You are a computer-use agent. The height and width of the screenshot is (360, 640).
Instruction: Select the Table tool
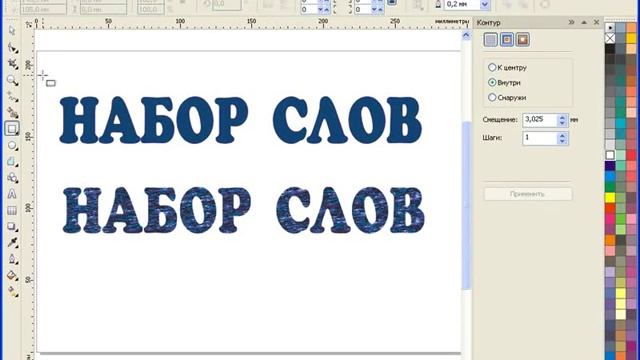(x=12, y=210)
